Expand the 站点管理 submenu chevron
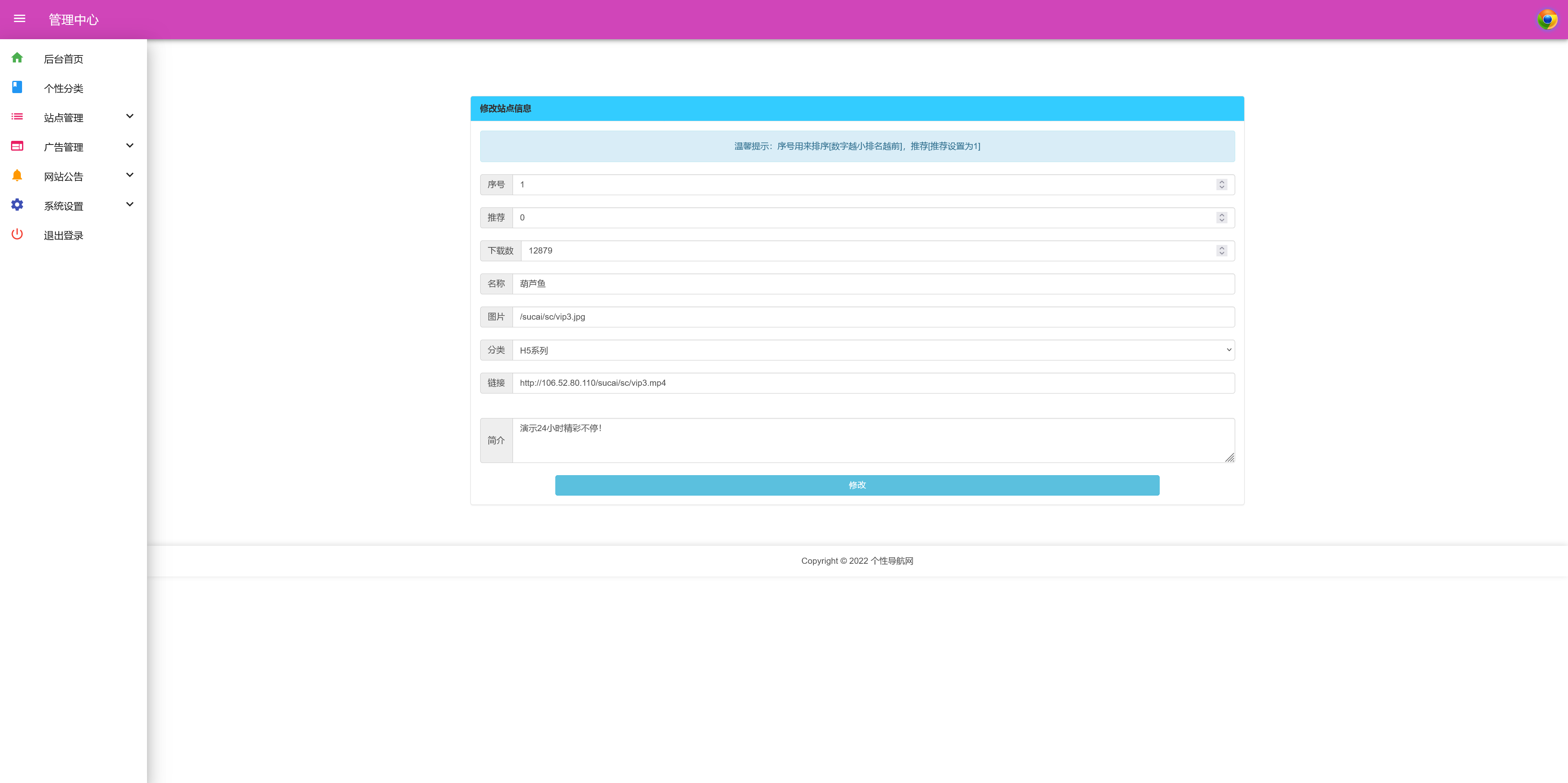 [x=130, y=116]
